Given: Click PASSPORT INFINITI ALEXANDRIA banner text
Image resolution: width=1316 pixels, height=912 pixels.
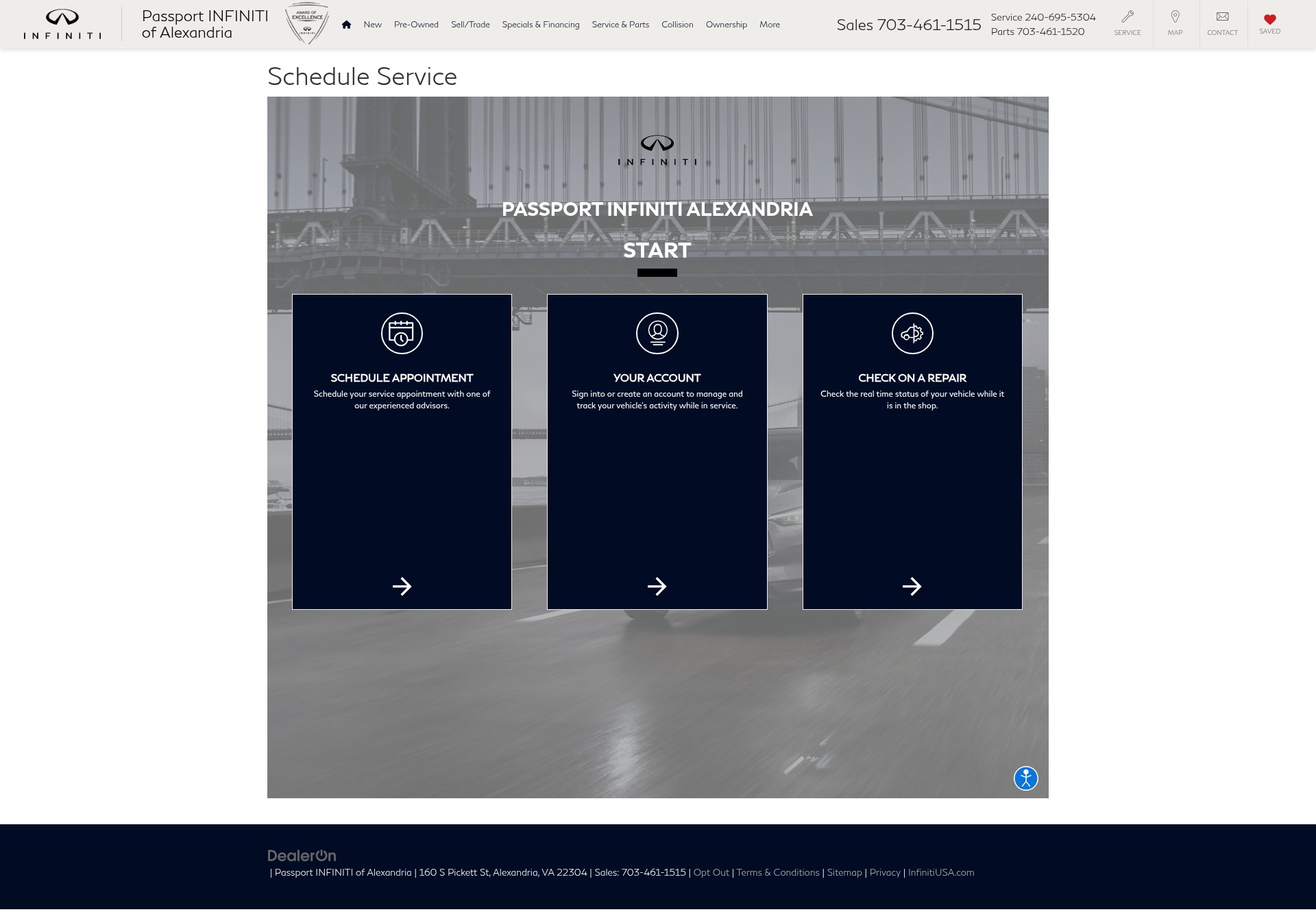Looking at the screenshot, I should [x=657, y=209].
